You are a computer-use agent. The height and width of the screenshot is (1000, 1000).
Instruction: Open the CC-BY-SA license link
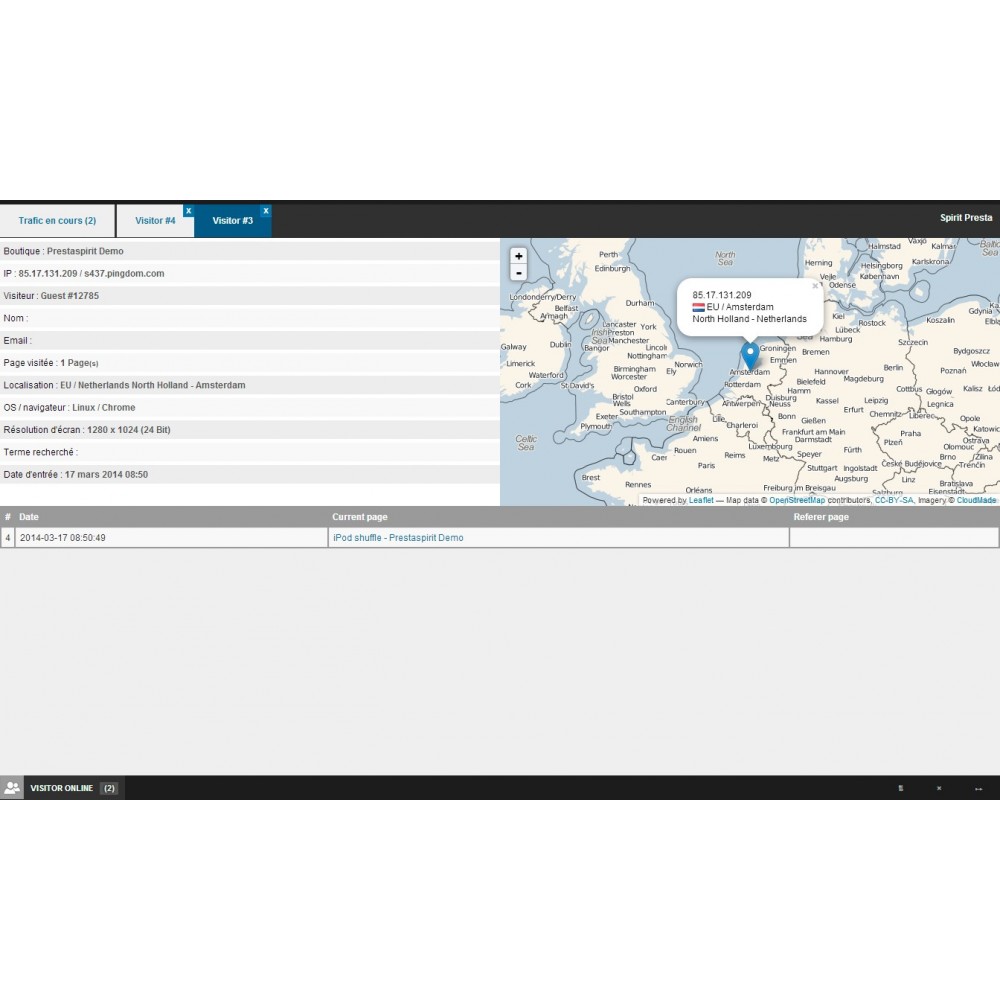[893, 500]
